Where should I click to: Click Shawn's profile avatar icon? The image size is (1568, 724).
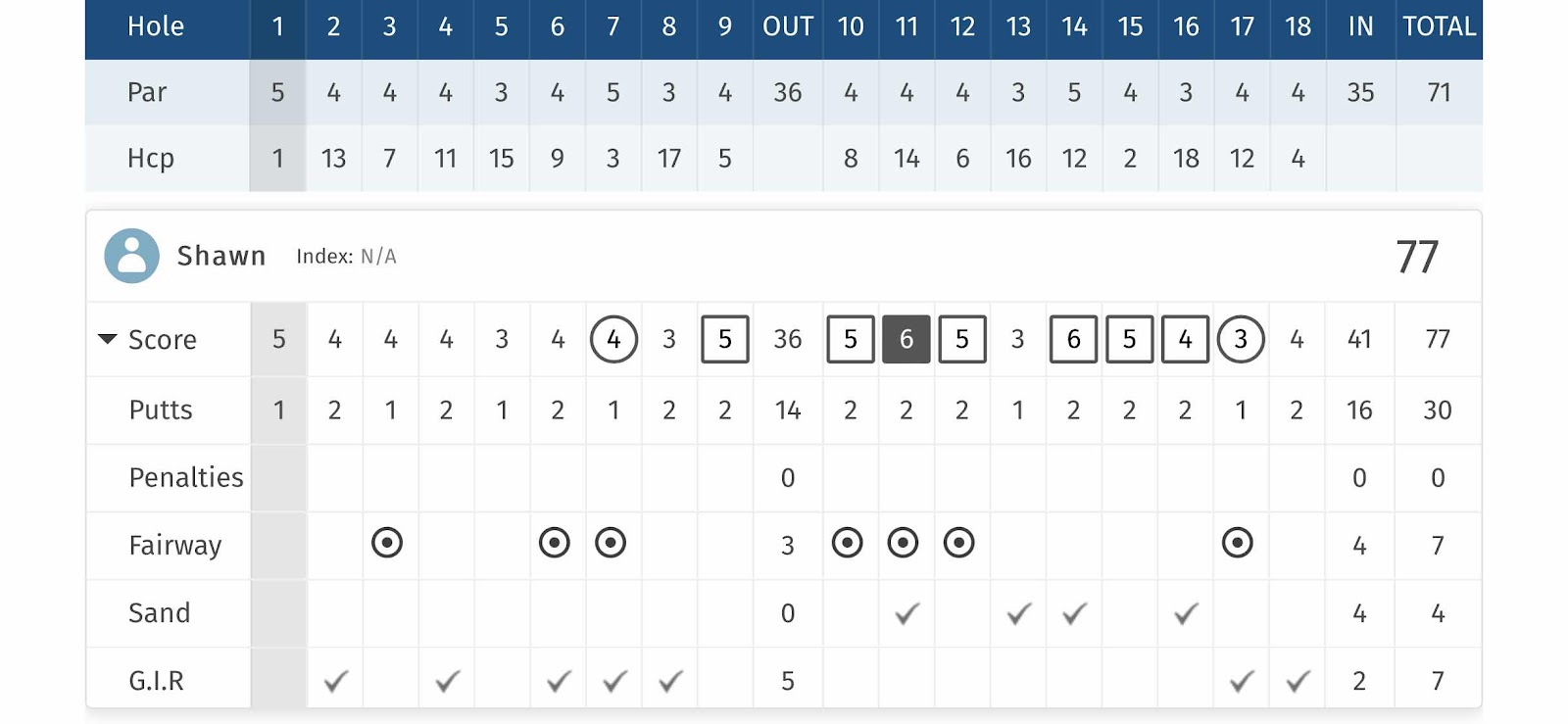tap(131, 256)
